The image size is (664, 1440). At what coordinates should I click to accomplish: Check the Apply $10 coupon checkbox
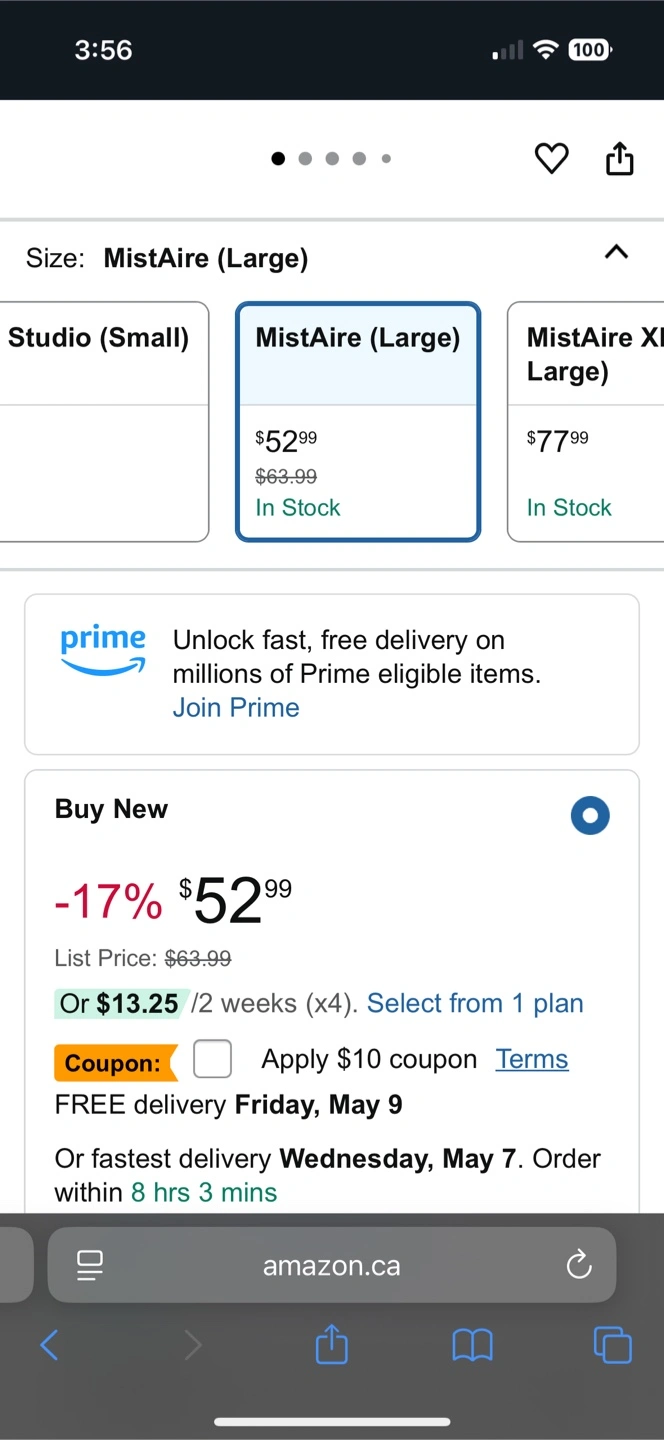pos(213,1059)
